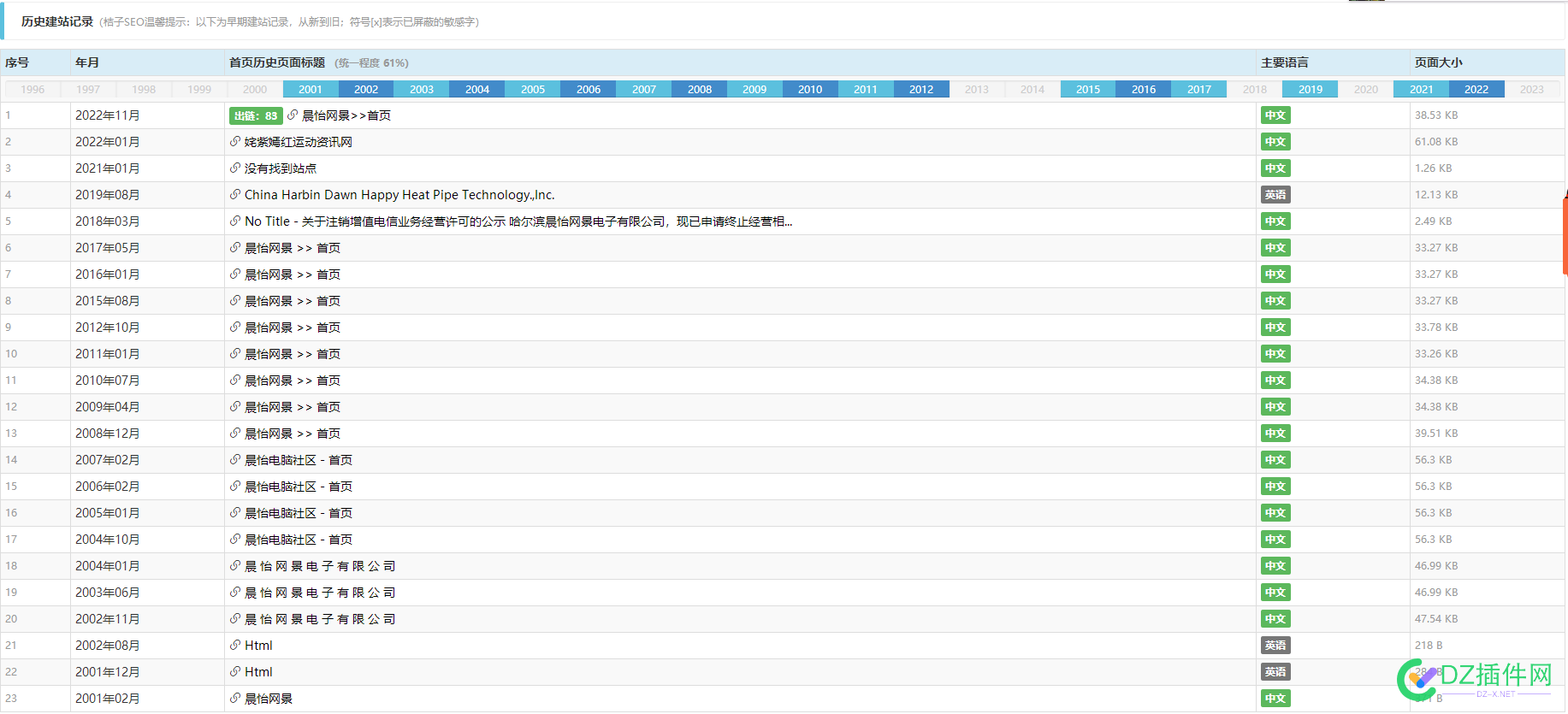This screenshot has height=714, width=1568.
Task: Click link icon next to No Title row
Action: [235, 221]
